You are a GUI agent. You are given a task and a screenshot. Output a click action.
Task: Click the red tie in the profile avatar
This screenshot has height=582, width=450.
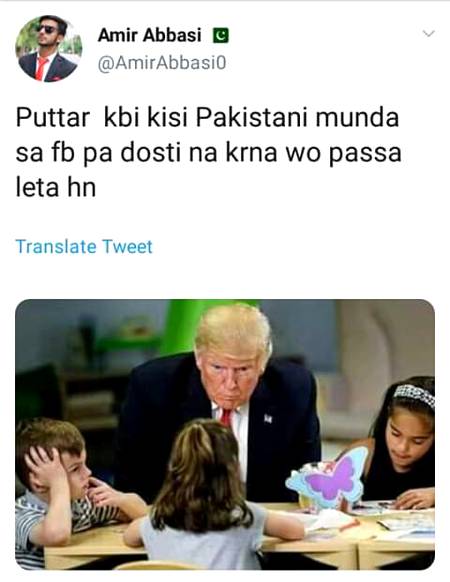coord(41,69)
